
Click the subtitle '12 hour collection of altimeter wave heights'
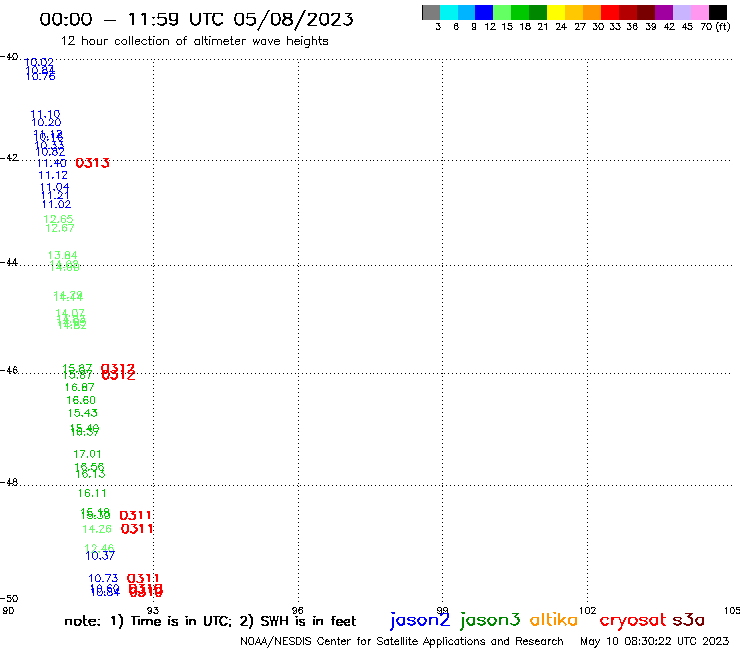tap(194, 41)
